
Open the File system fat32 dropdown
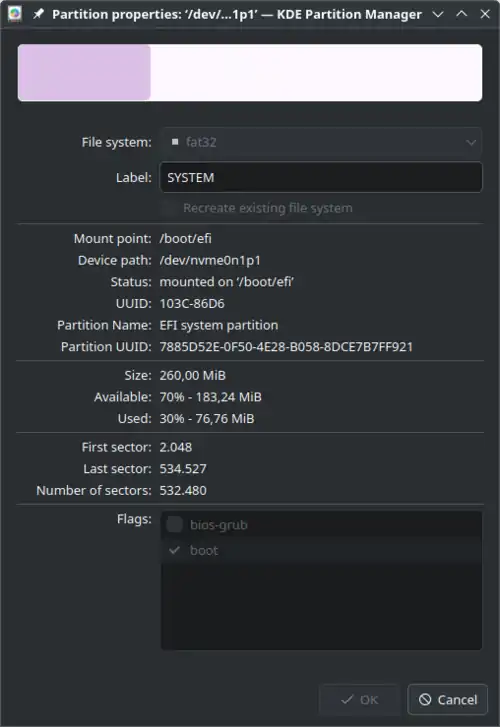point(321,142)
